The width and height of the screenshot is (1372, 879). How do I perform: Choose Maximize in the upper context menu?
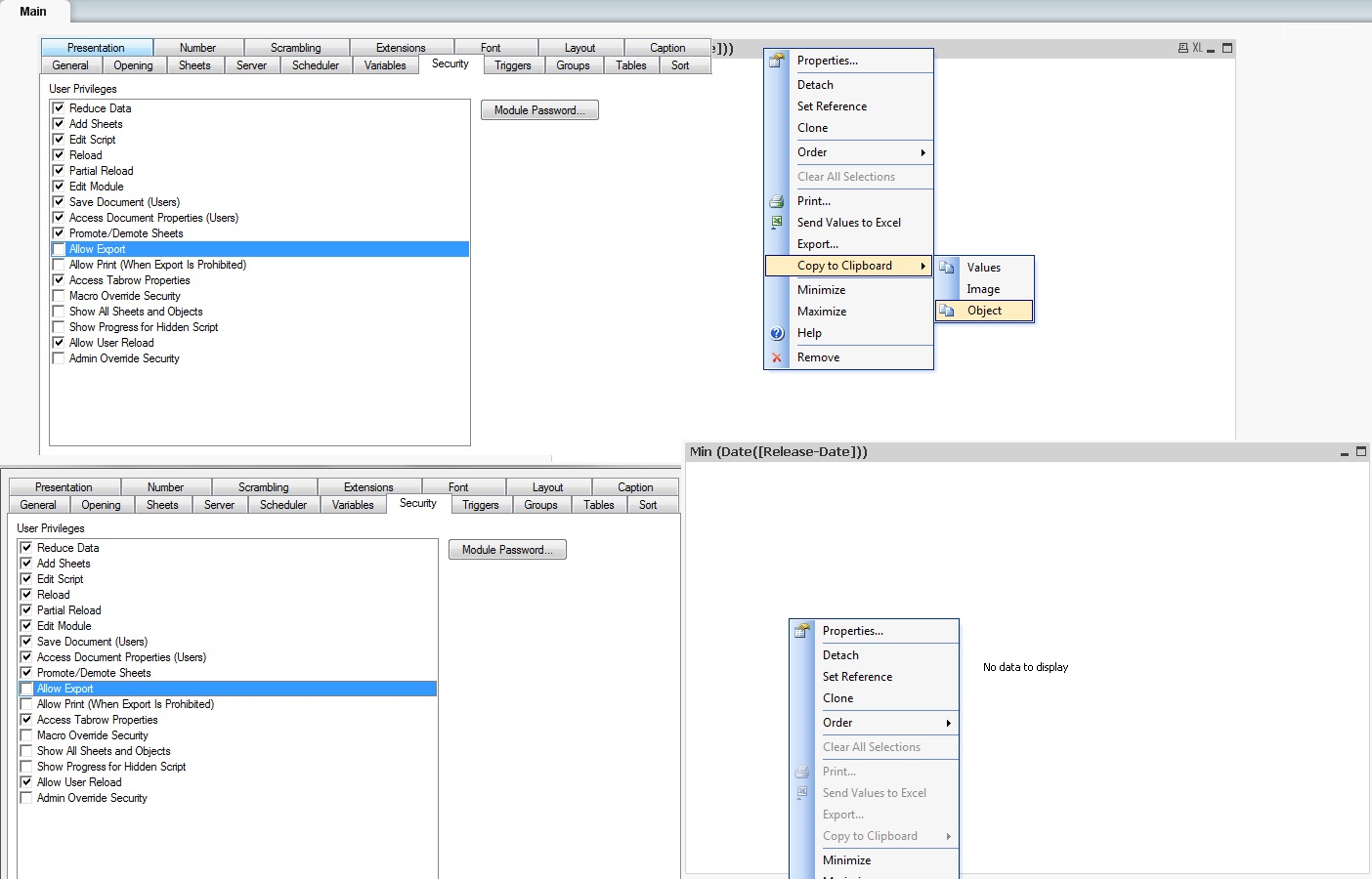pyautogui.click(x=848, y=312)
